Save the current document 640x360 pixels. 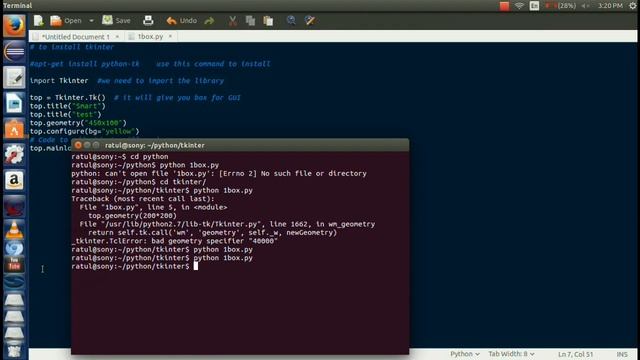tap(116, 20)
